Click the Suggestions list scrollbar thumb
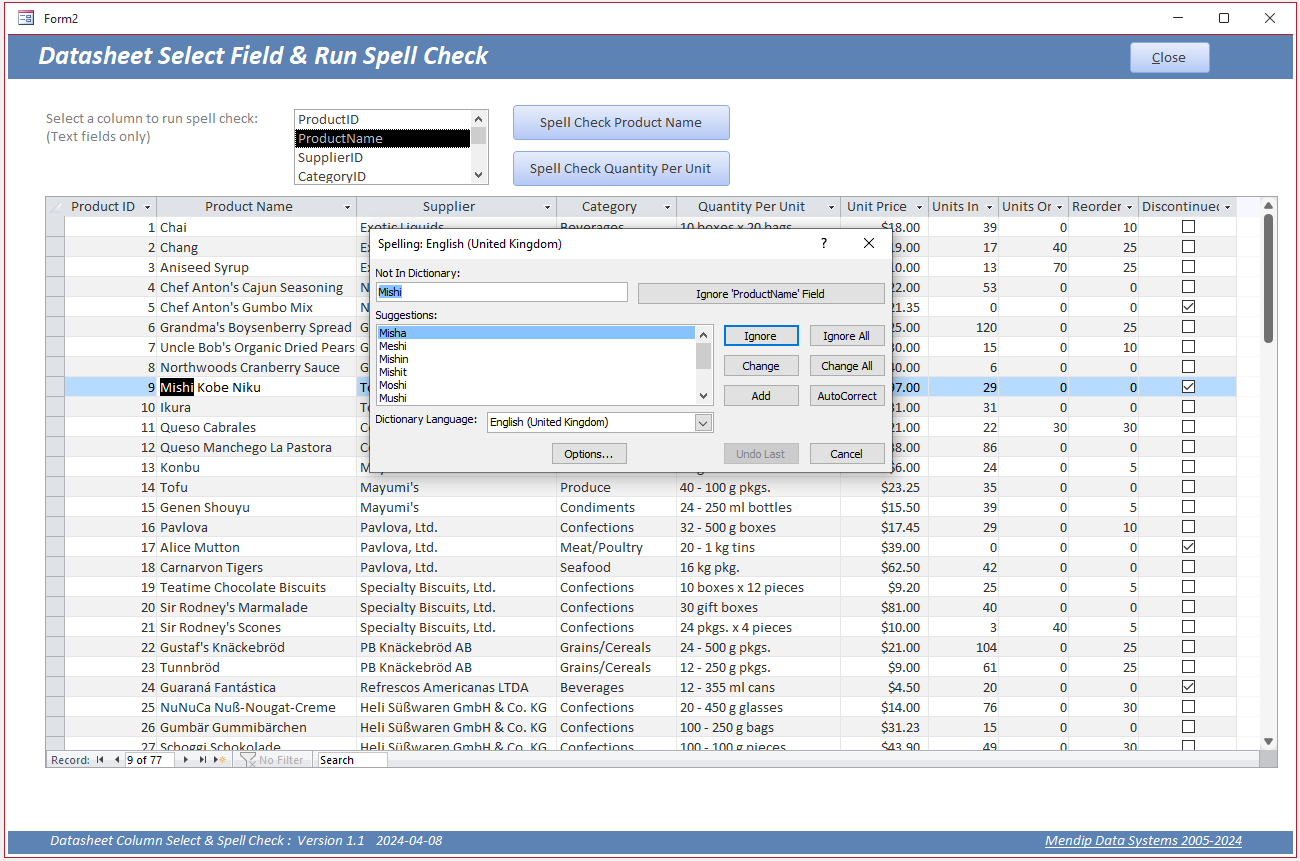Viewport: 1300px width, 861px height. 704,357
